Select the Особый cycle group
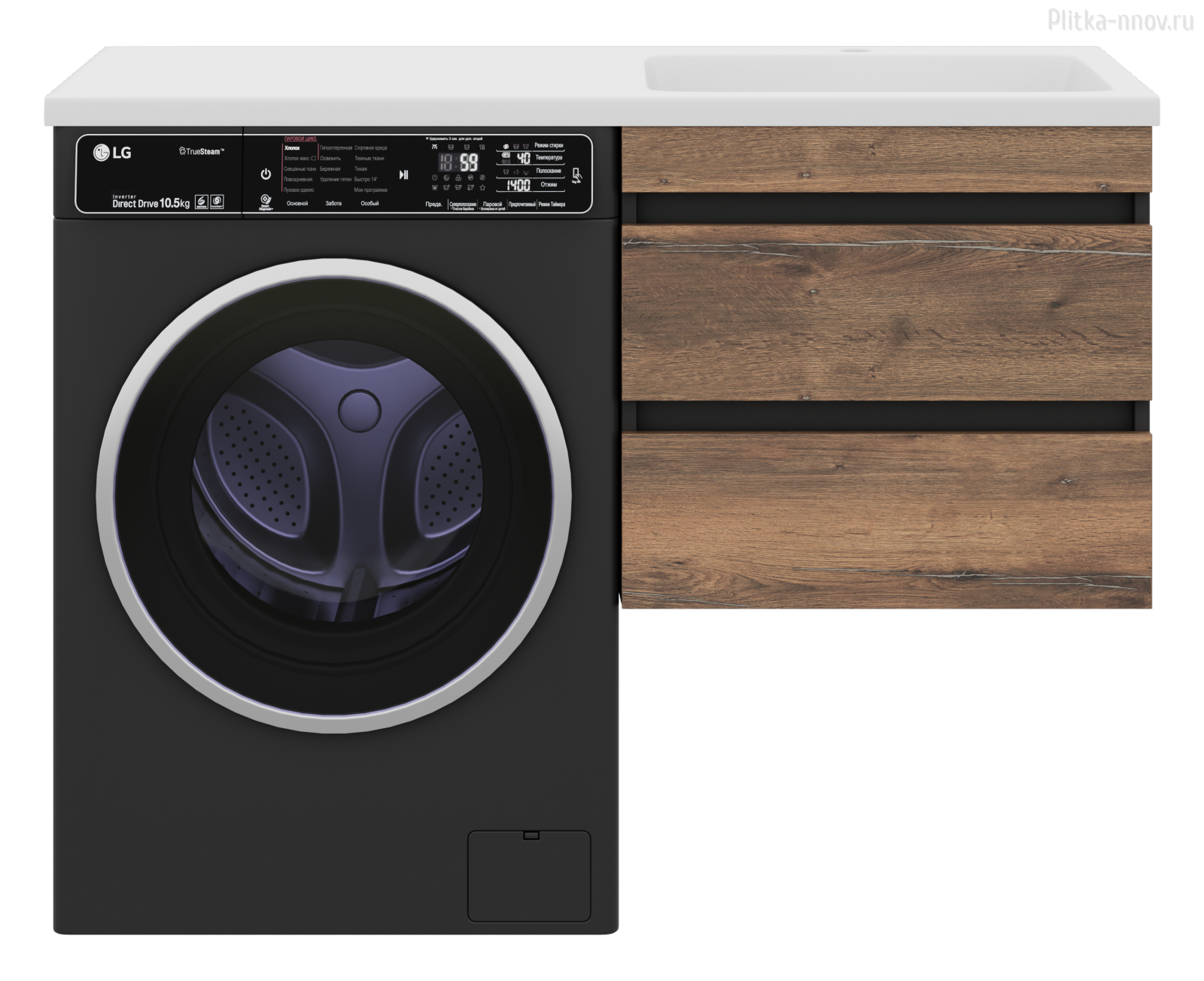 tap(369, 204)
